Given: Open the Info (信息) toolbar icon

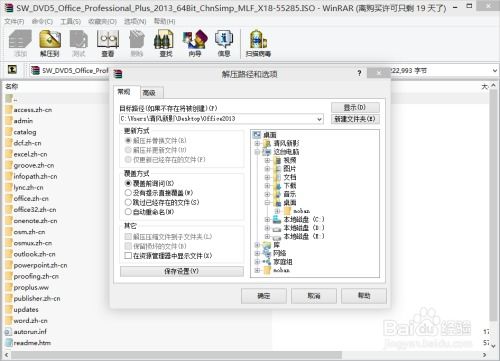Looking at the screenshot, I should coord(224,43).
